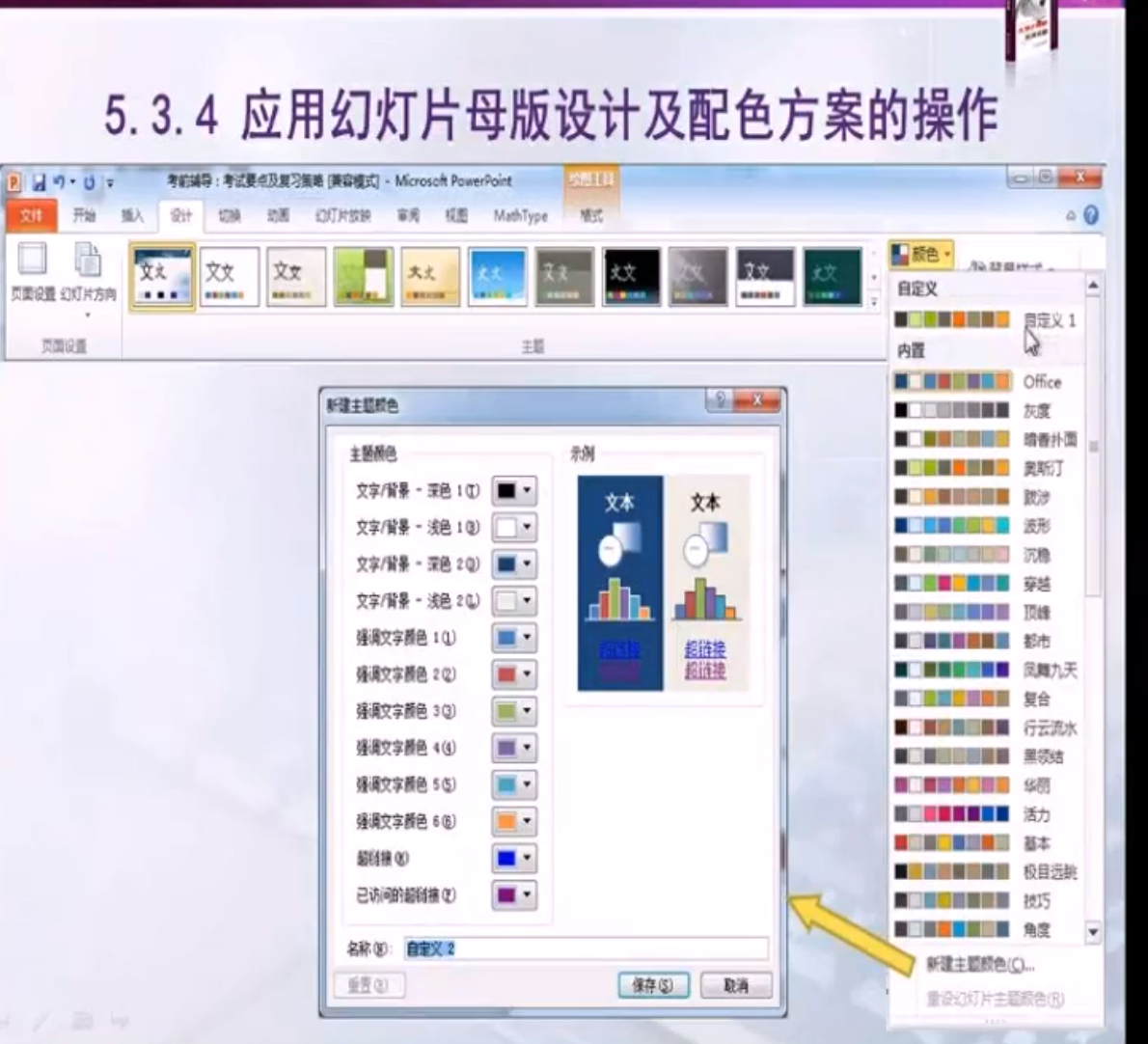Apply the sky-blue theme thumbnail
1148x1044 pixels.
coord(498,277)
